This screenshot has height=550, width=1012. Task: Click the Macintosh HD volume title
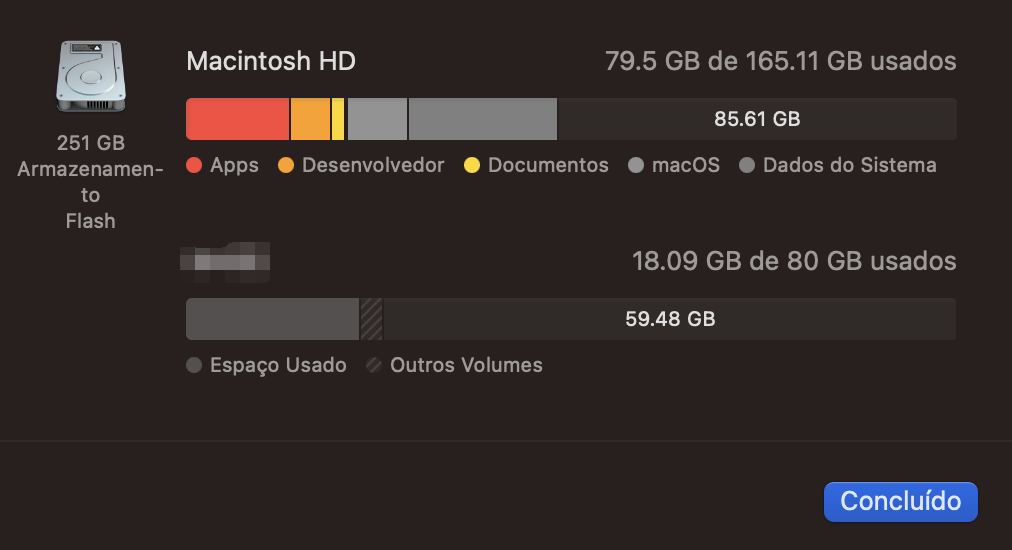(x=271, y=62)
